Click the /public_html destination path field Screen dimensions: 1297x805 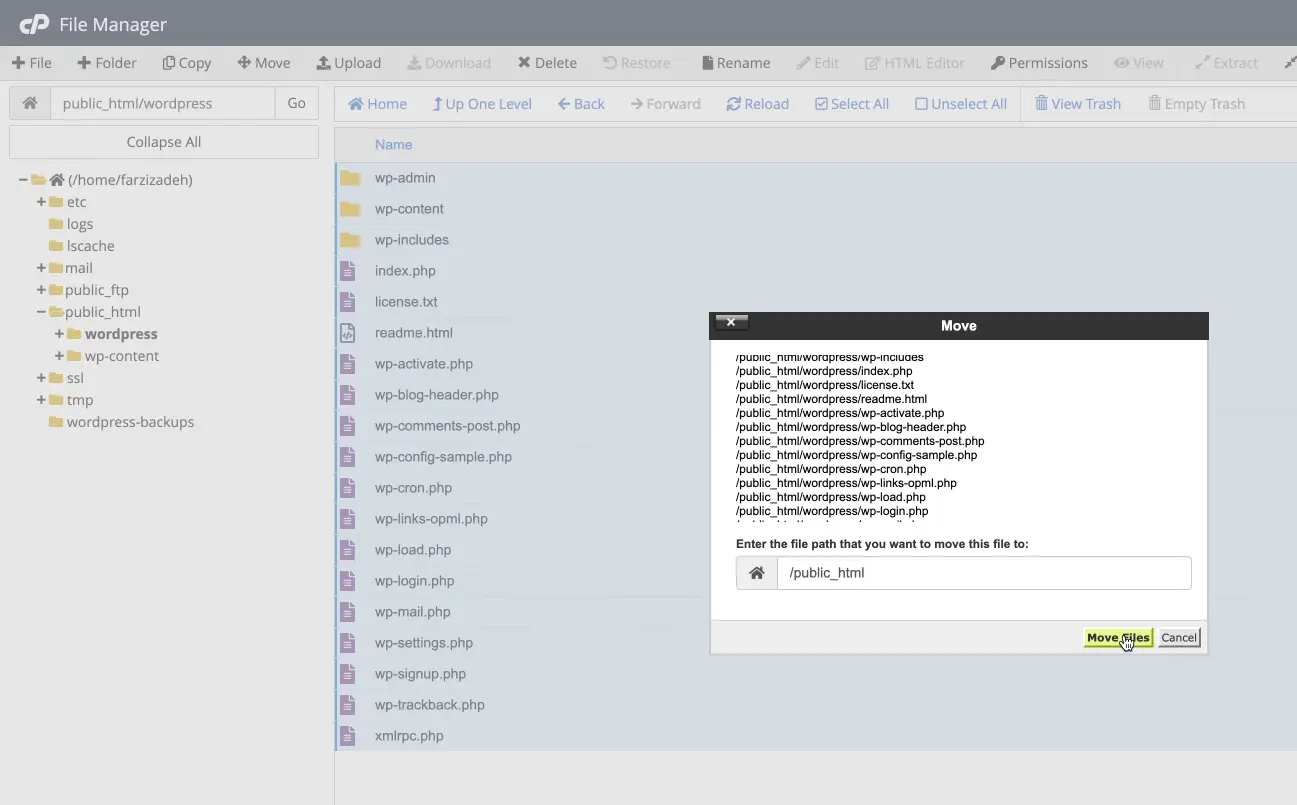click(x=983, y=572)
